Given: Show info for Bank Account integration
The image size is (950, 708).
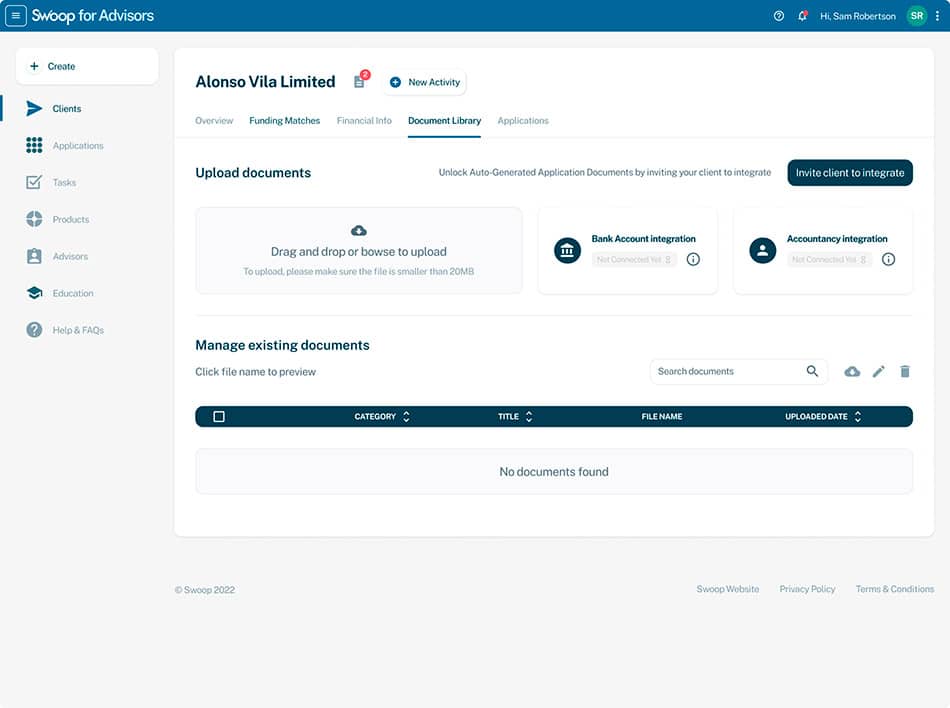Looking at the screenshot, I should click(693, 259).
